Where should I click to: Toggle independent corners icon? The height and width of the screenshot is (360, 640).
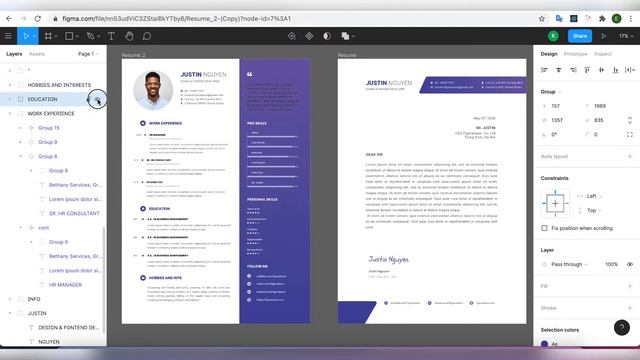tap(630, 134)
